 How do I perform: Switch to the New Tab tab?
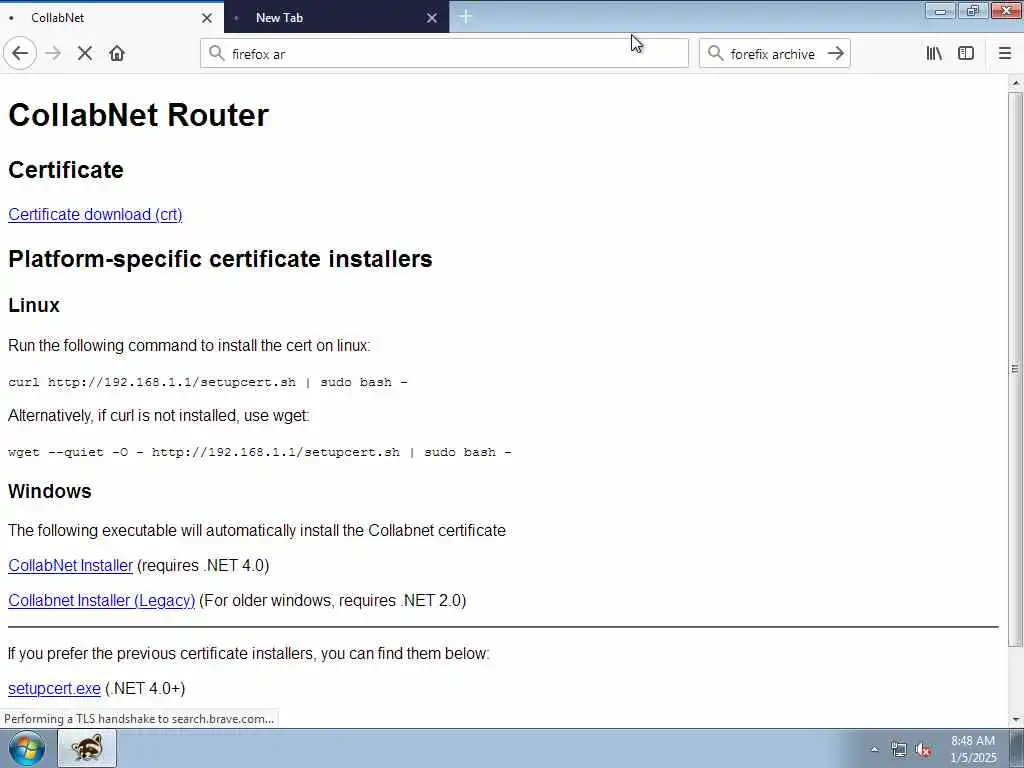336,18
